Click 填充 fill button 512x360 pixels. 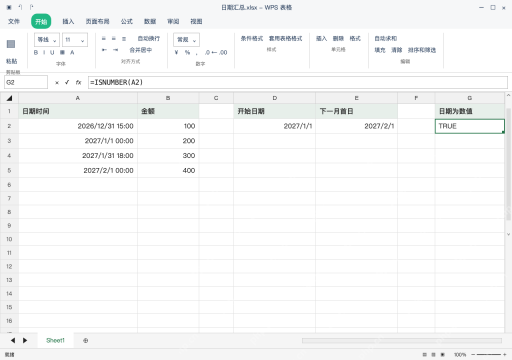(x=380, y=50)
